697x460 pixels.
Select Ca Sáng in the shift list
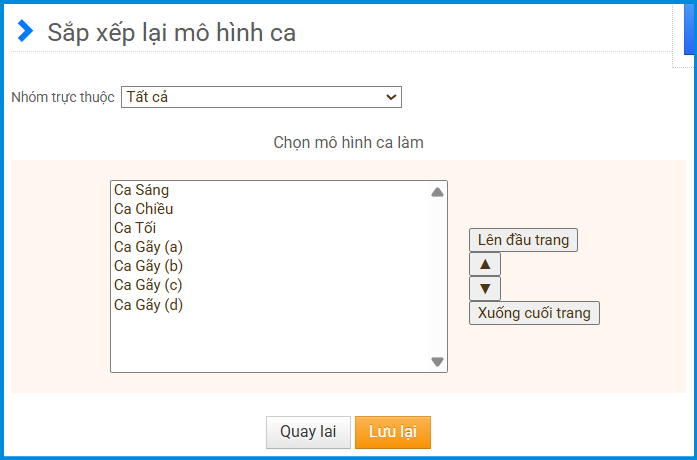point(142,190)
